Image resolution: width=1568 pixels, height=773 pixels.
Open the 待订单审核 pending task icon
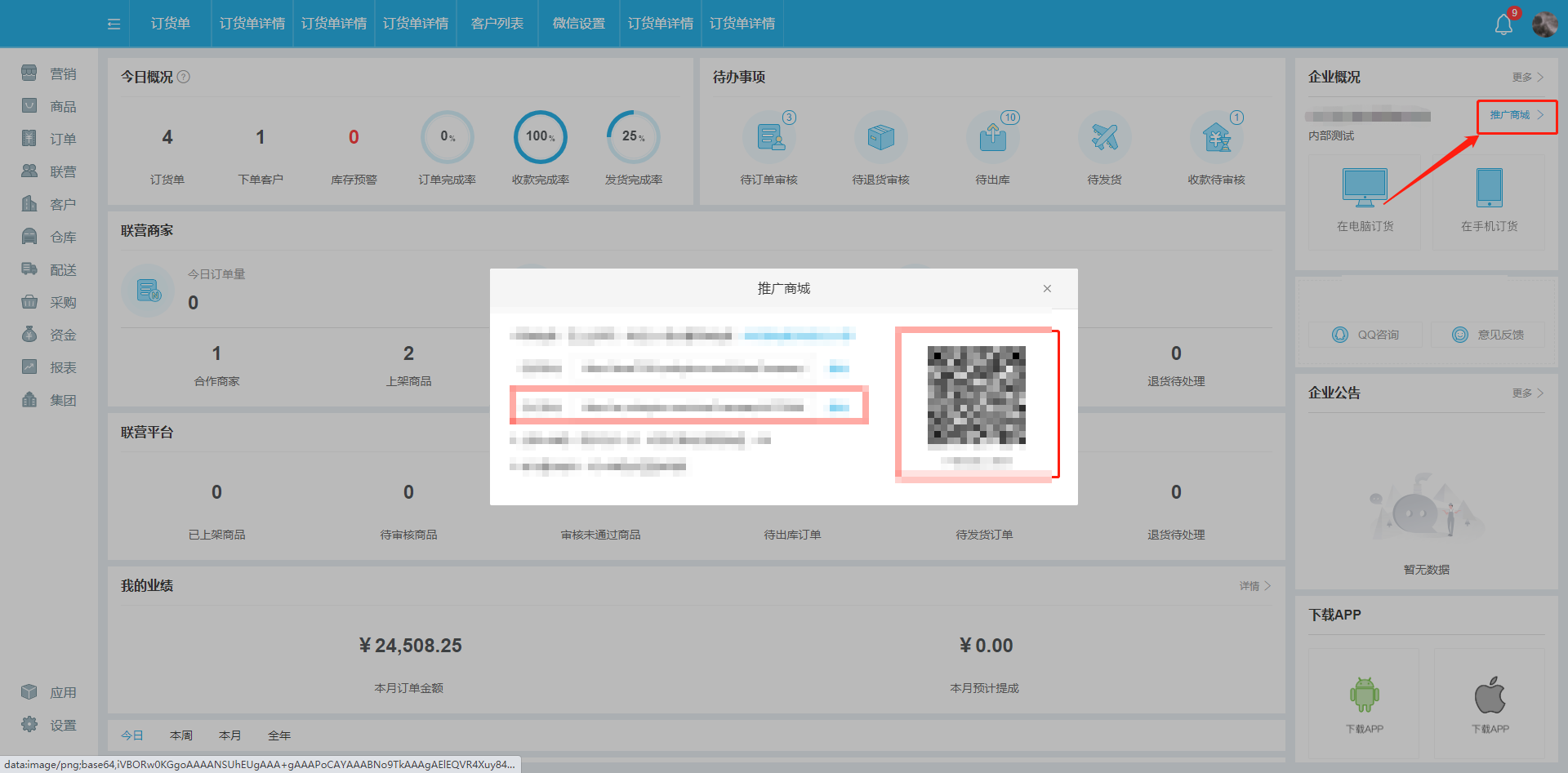768,137
